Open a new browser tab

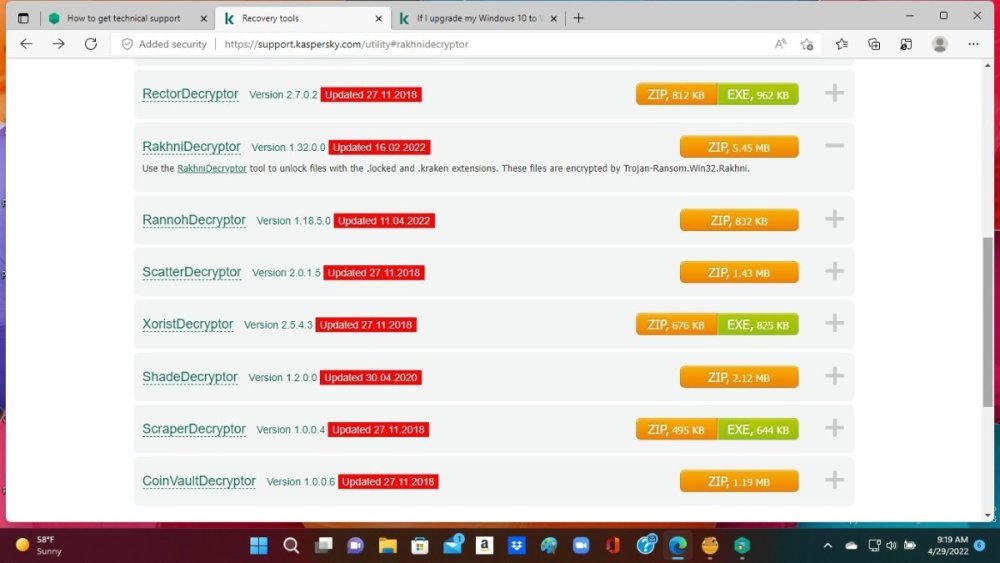(578, 18)
